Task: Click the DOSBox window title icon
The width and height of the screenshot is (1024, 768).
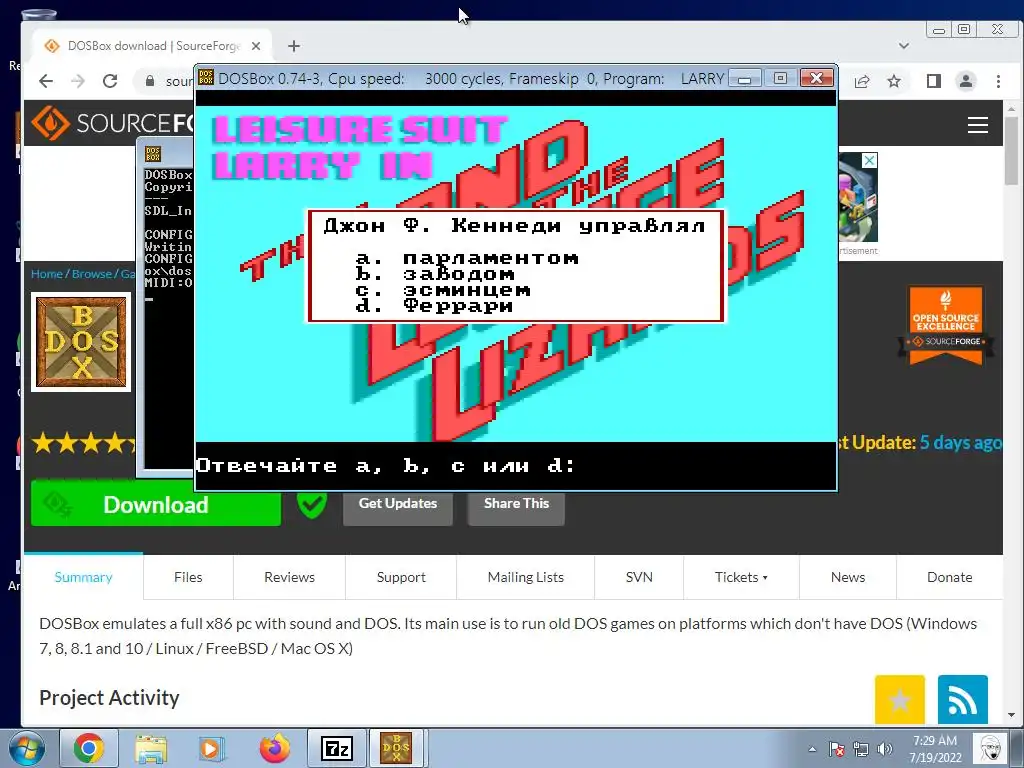Action: [206, 78]
